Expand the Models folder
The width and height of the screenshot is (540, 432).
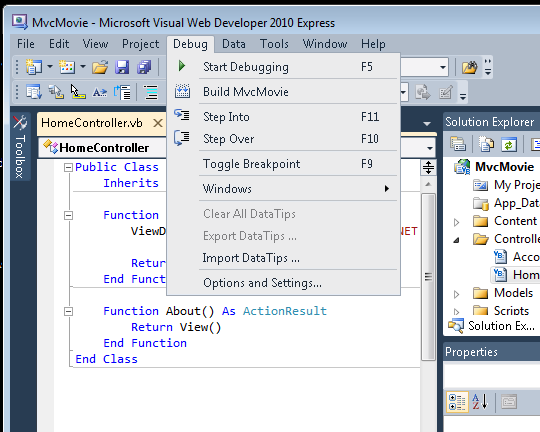[x=457, y=294]
